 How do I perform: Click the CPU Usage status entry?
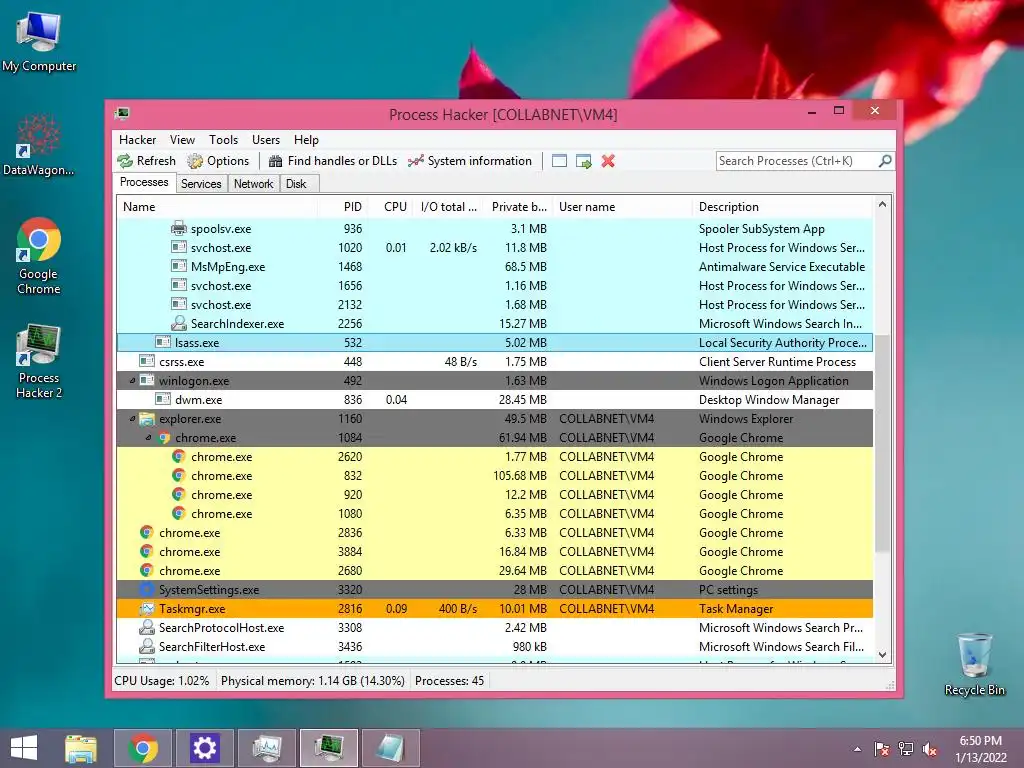coord(162,680)
